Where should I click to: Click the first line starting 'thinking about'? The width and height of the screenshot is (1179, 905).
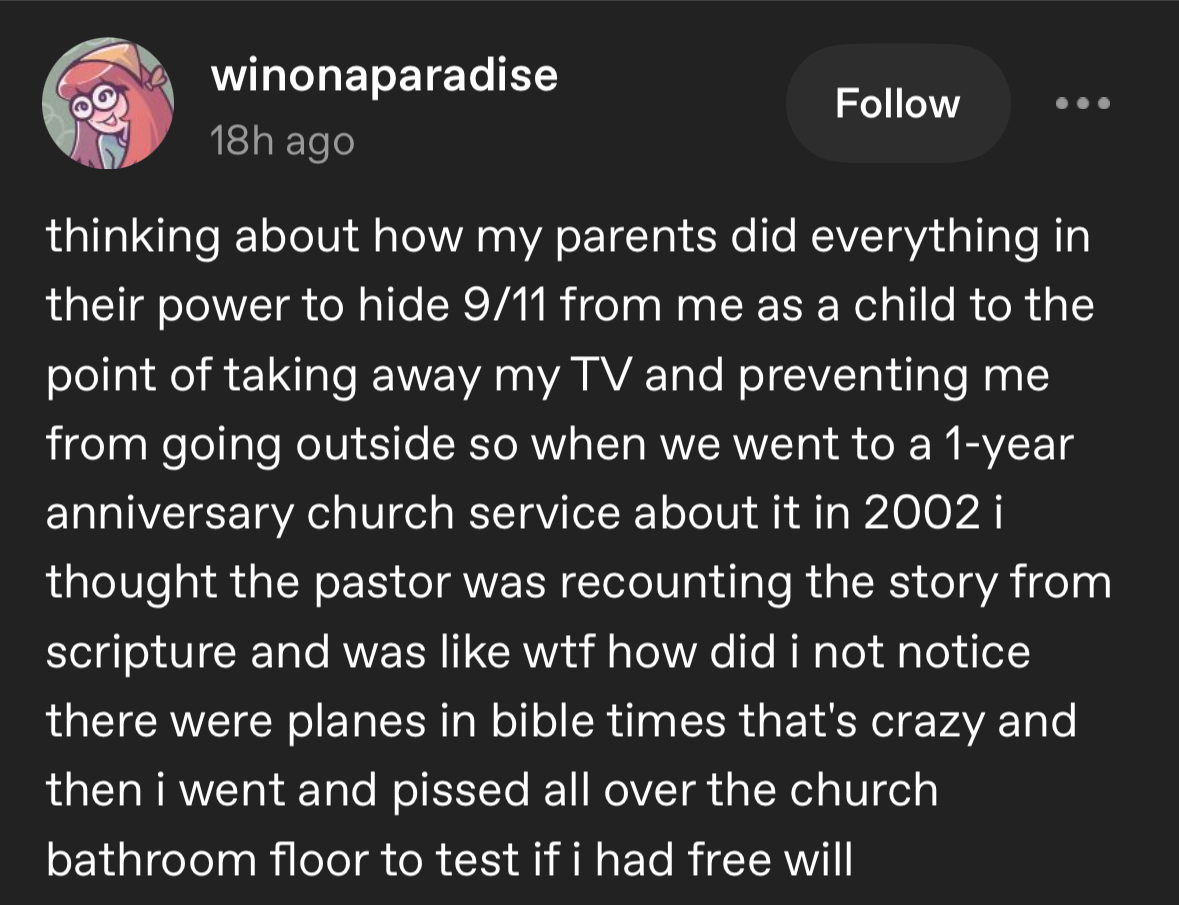tap(568, 237)
